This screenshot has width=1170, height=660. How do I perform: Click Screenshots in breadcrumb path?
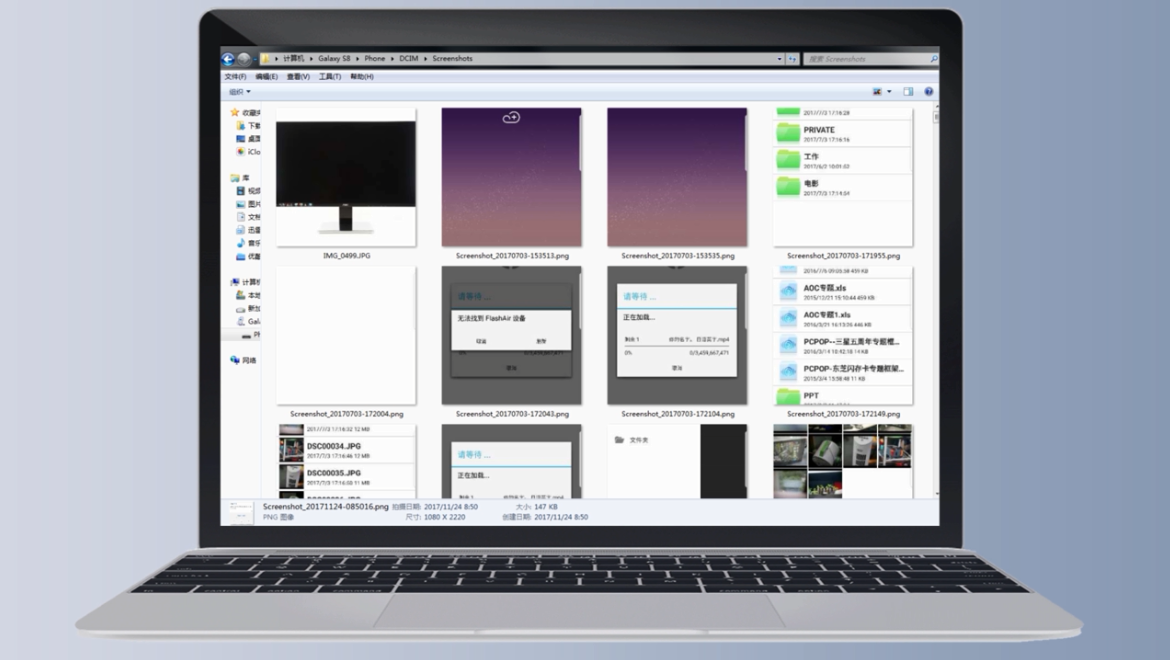(452, 58)
